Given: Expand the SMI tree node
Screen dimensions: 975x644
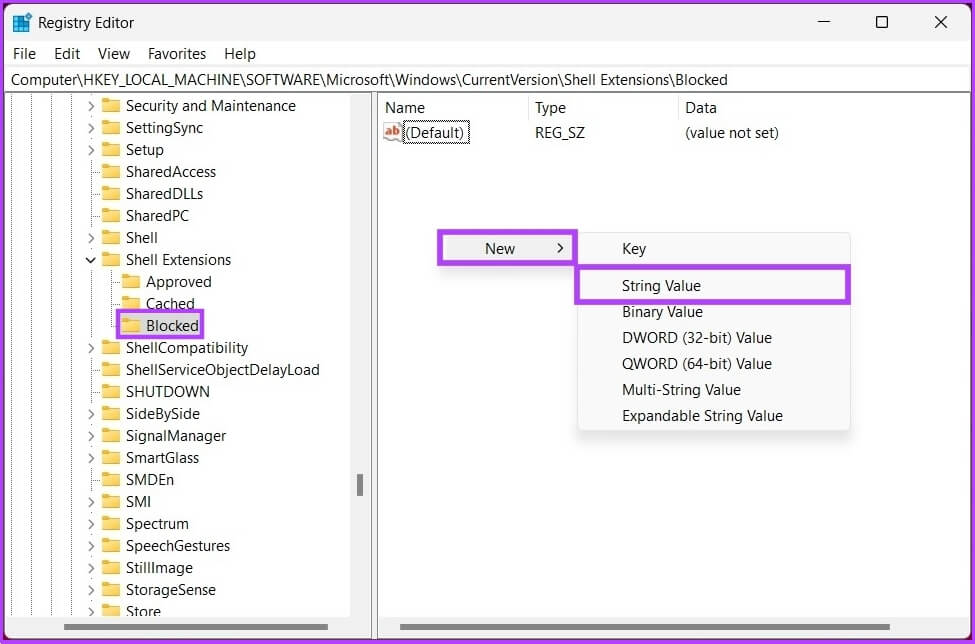Looking at the screenshot, I should pos(91,502).
